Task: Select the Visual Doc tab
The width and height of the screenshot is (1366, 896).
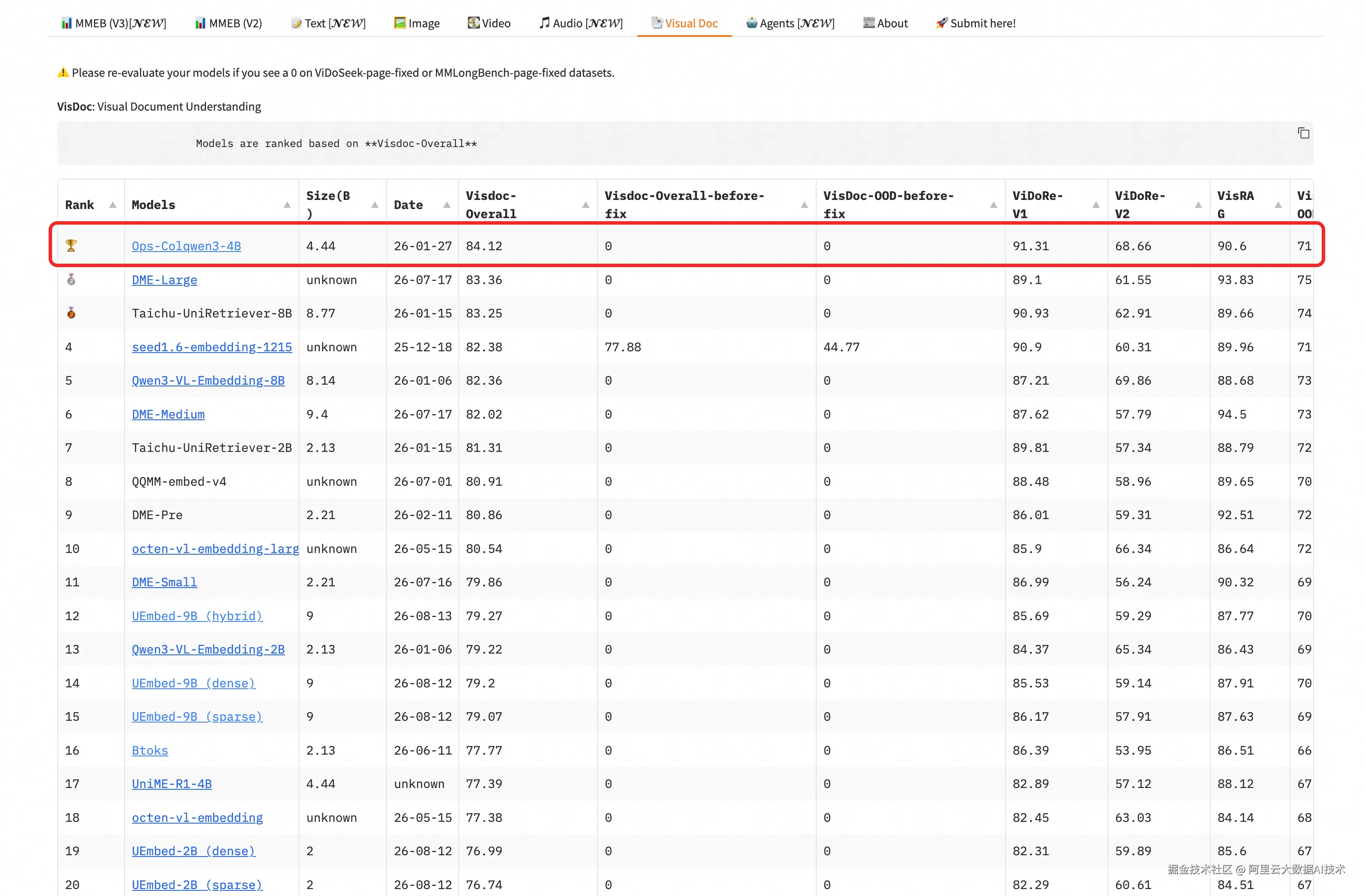Action: click(x=684, y=23)
